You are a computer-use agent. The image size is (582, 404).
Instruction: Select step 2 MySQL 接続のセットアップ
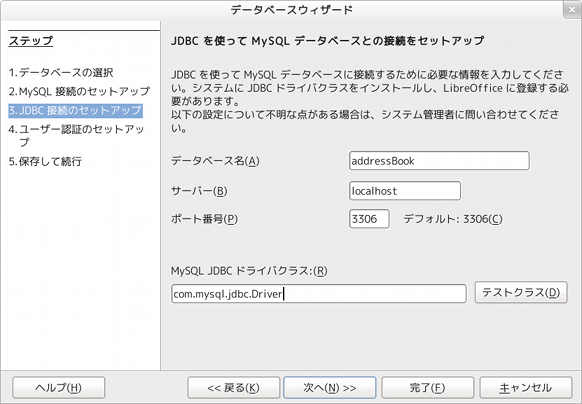(79, 91)
